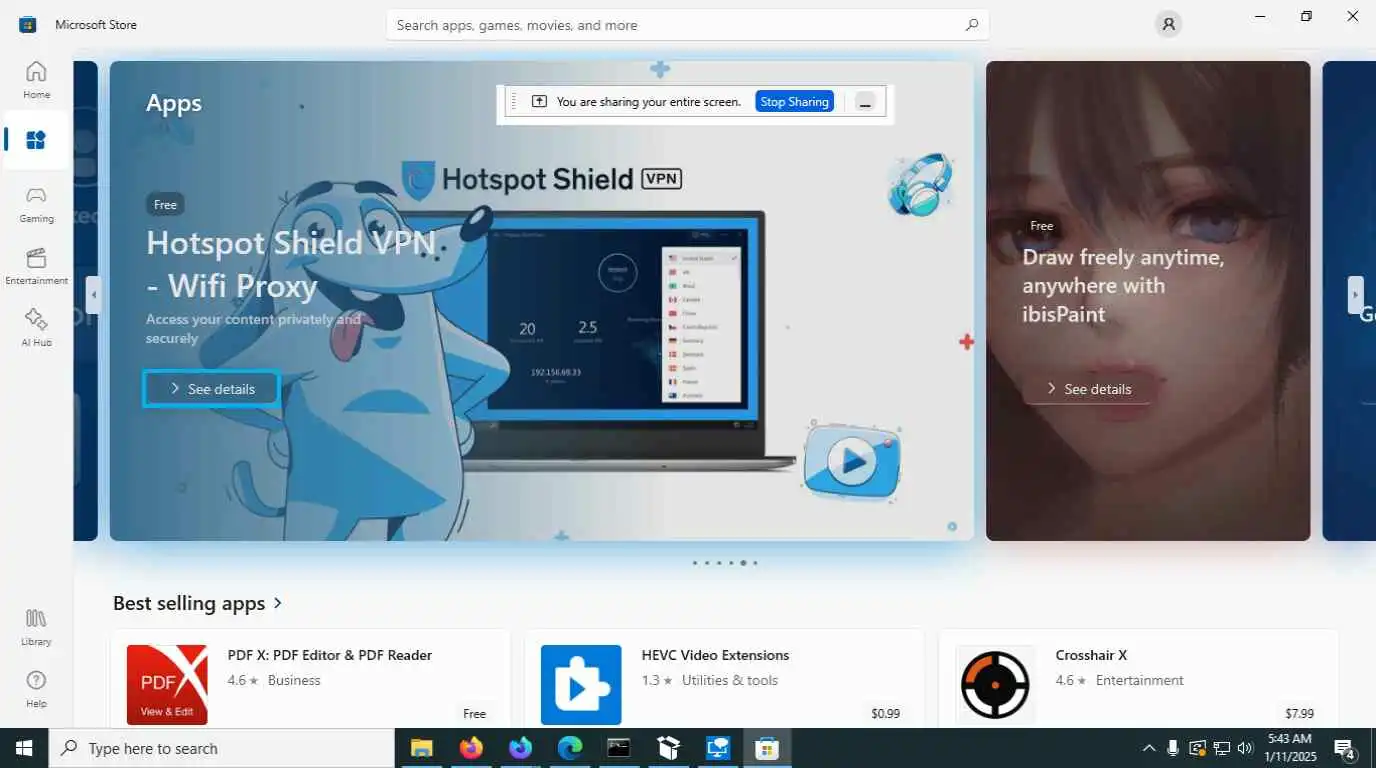Show previous carousel slide
The image size is (1376, 768).
pyautogui.click(x=93, y=295)
